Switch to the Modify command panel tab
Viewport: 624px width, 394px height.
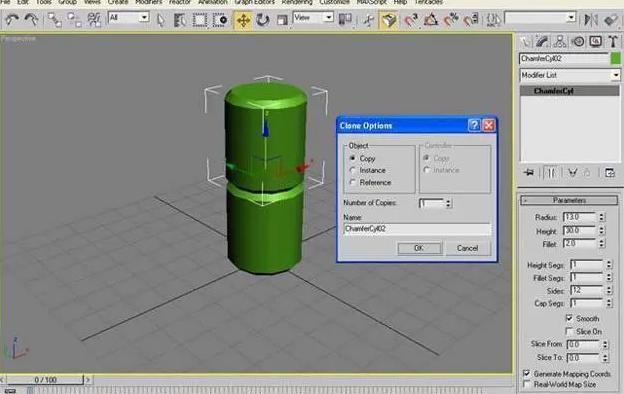[x=542, y=41]
